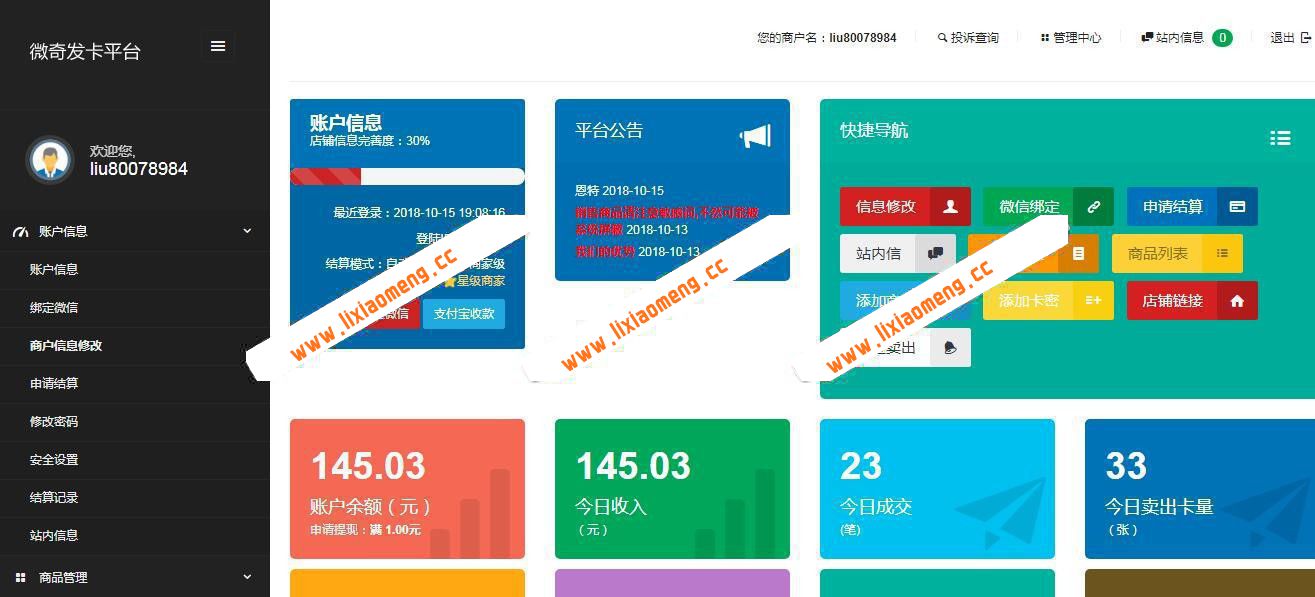This screenshot has height=597, width=1315.
Task: Click the list icon on 商品列表
Action: coord(1223,254)
